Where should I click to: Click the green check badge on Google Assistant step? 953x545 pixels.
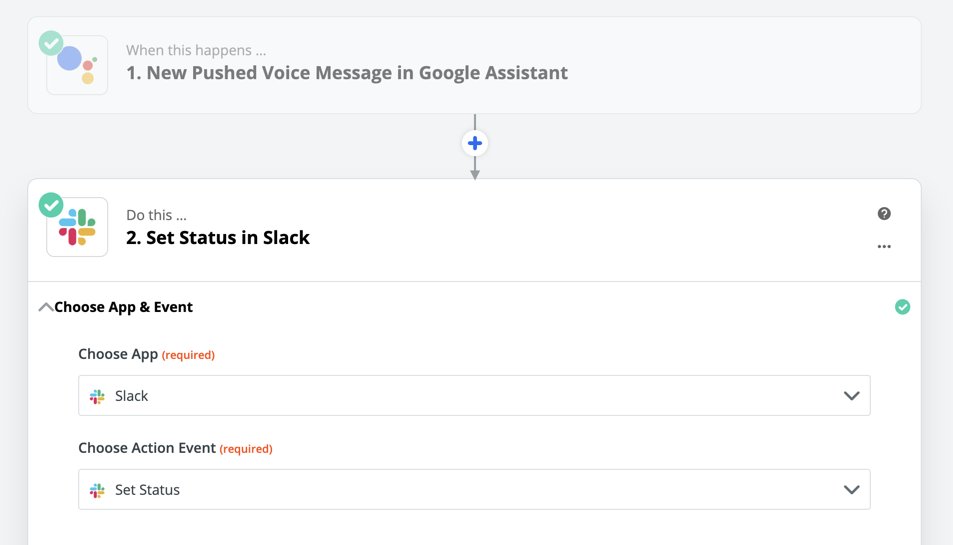[x=51, y=43]
